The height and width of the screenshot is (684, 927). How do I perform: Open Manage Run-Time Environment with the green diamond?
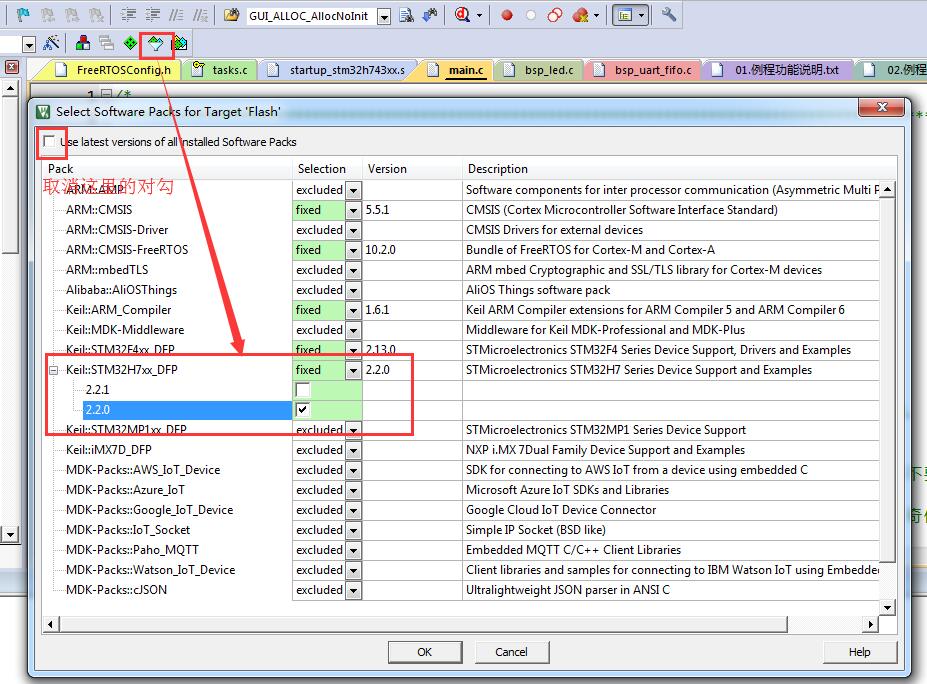pos(131,43)
